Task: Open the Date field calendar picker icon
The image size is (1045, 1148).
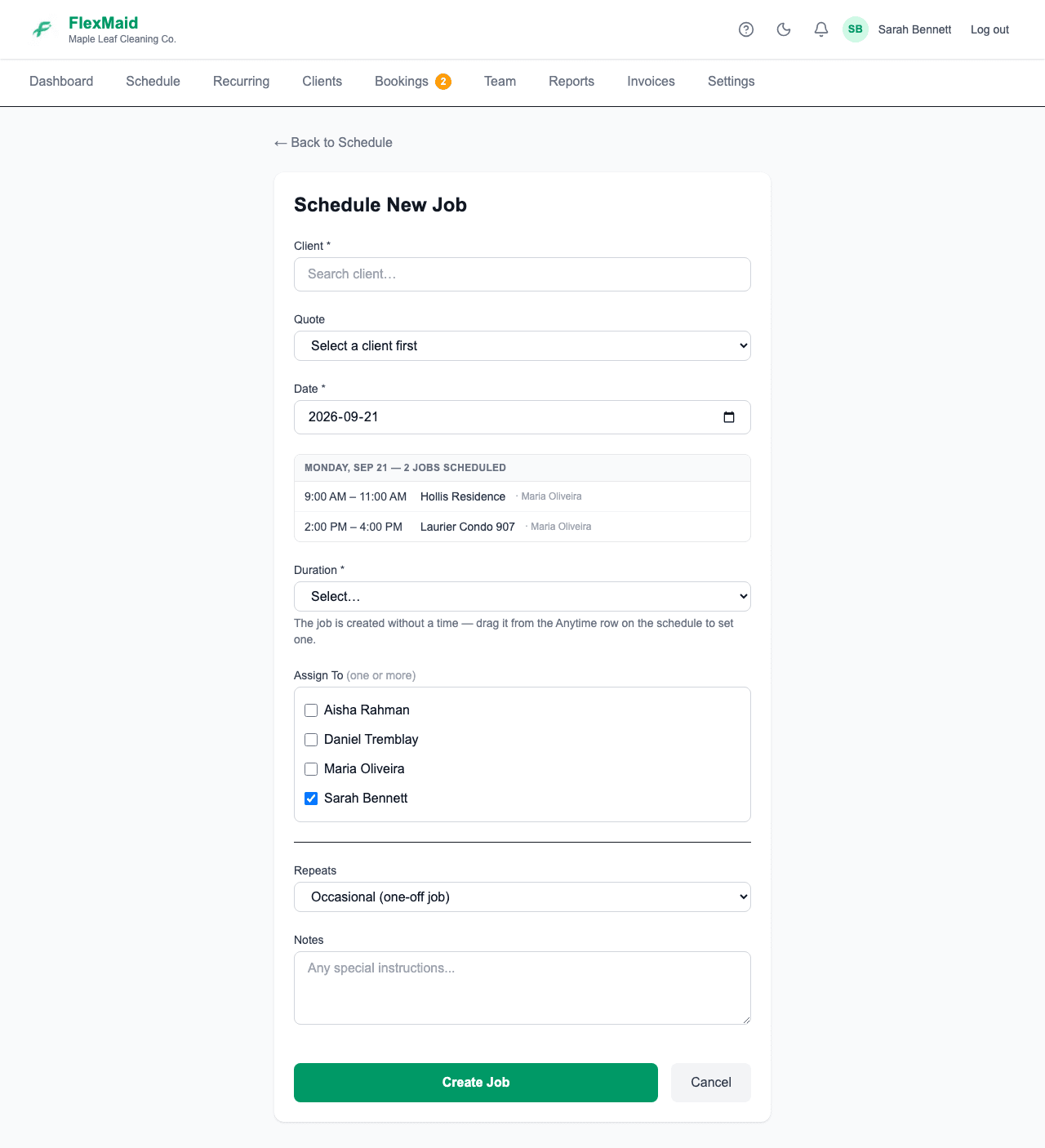Action: click(x=729, y=417)
